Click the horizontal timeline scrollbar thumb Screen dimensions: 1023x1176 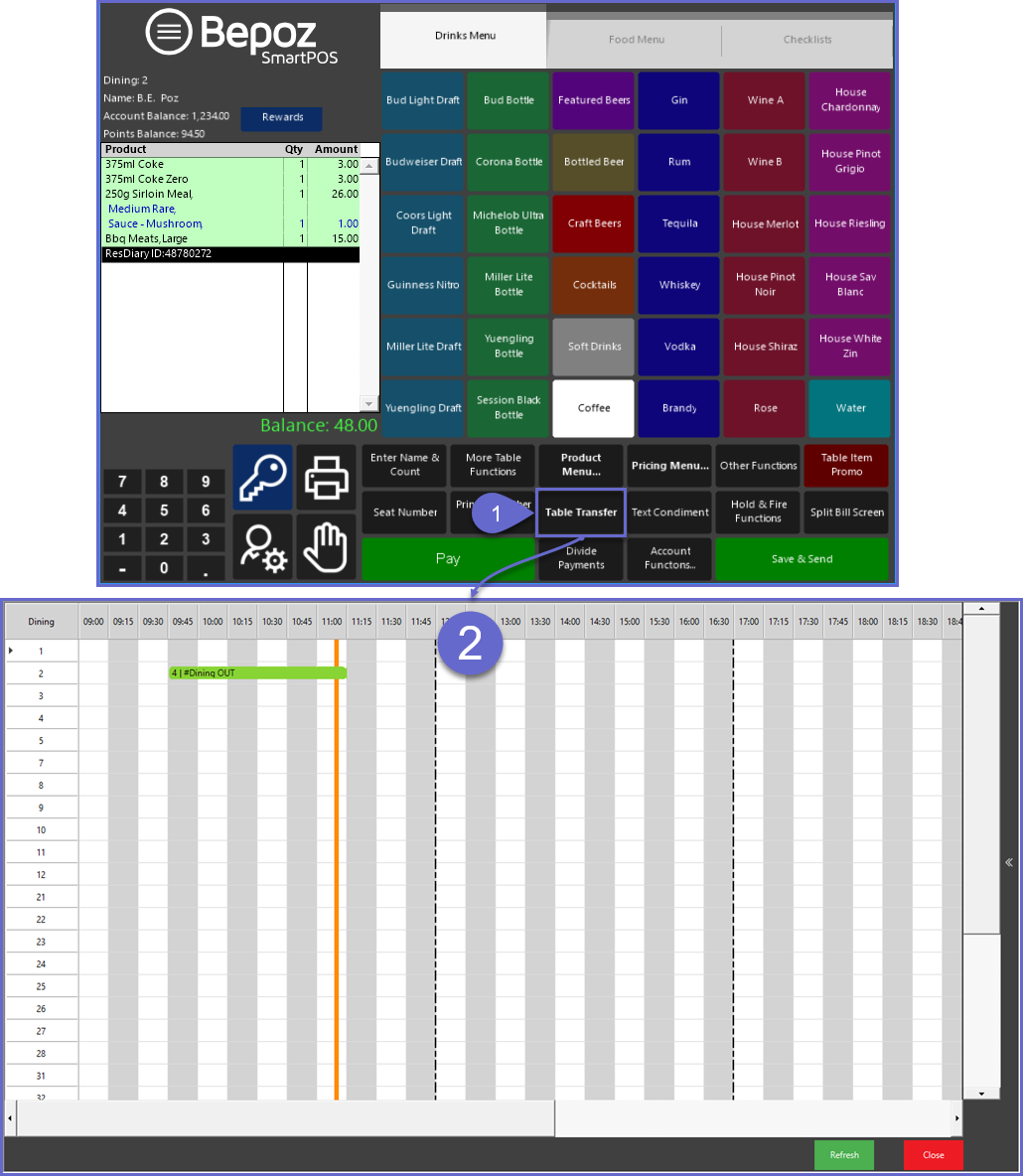[x=286, y=1118]
